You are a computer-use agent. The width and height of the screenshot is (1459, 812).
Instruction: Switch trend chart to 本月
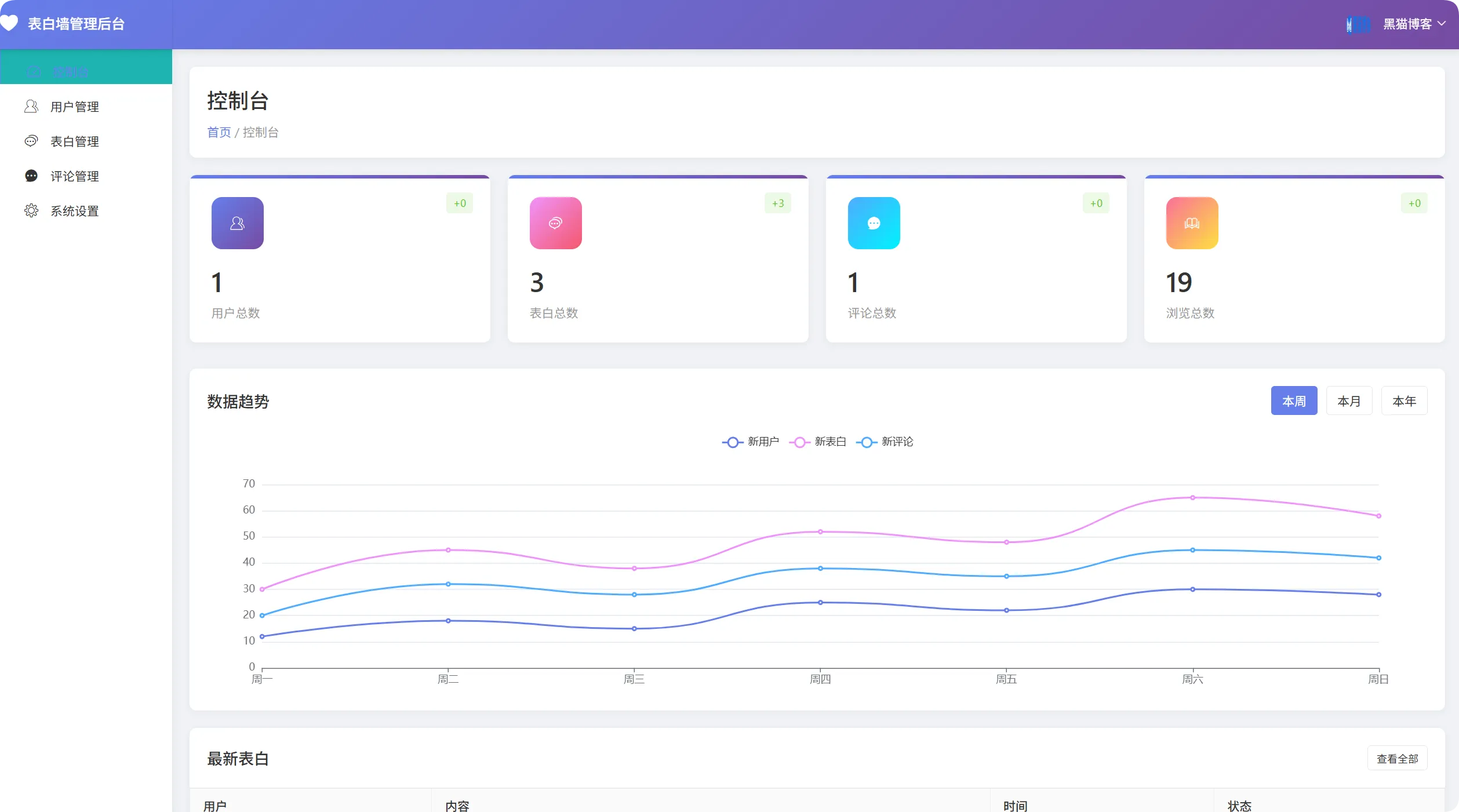pos(1348,400)
